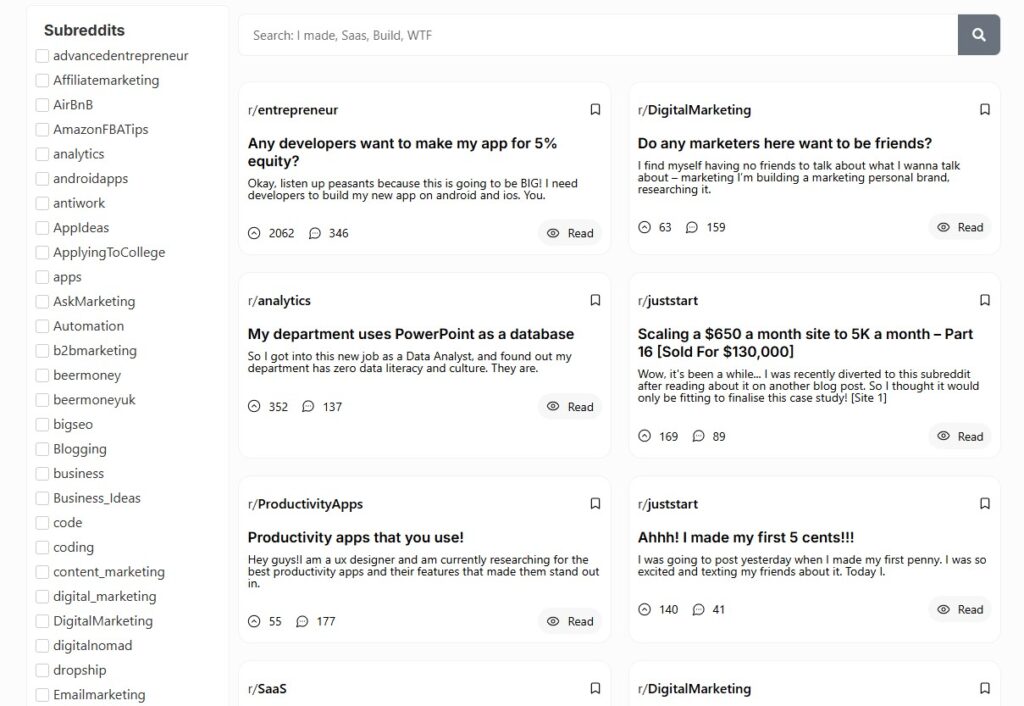Tick the DigitalMarketing subreddit checkbox
The image size is (1024, 706).
42,621
